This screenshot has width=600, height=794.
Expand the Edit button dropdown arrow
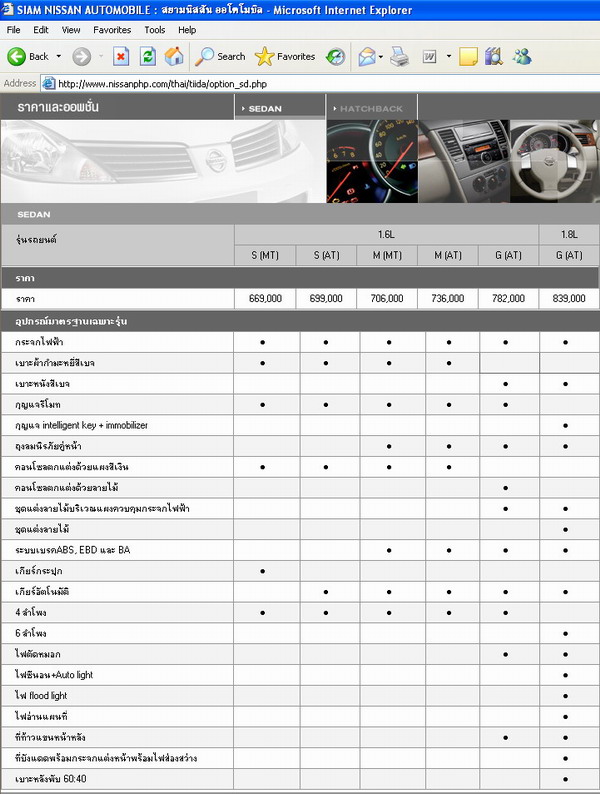click(x=449, y=56)
